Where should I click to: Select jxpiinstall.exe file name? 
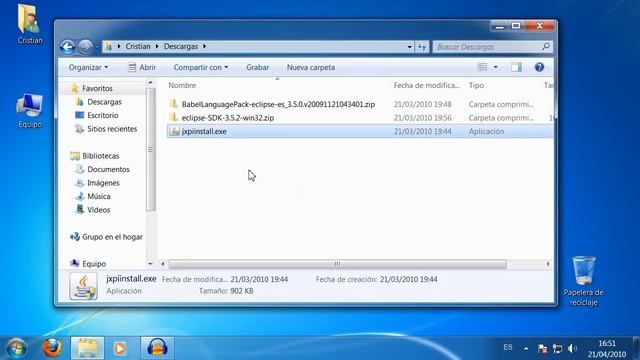(204, 131)
